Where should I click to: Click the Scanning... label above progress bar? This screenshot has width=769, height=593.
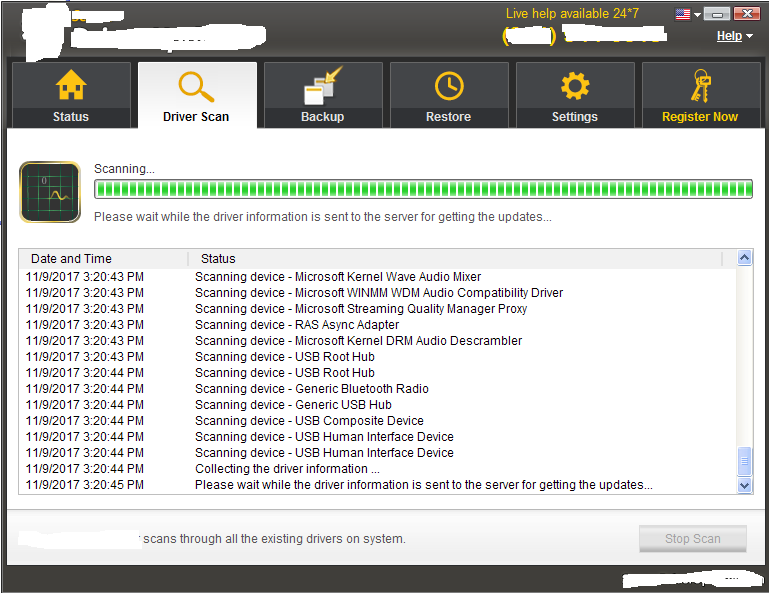pos(124,169)
